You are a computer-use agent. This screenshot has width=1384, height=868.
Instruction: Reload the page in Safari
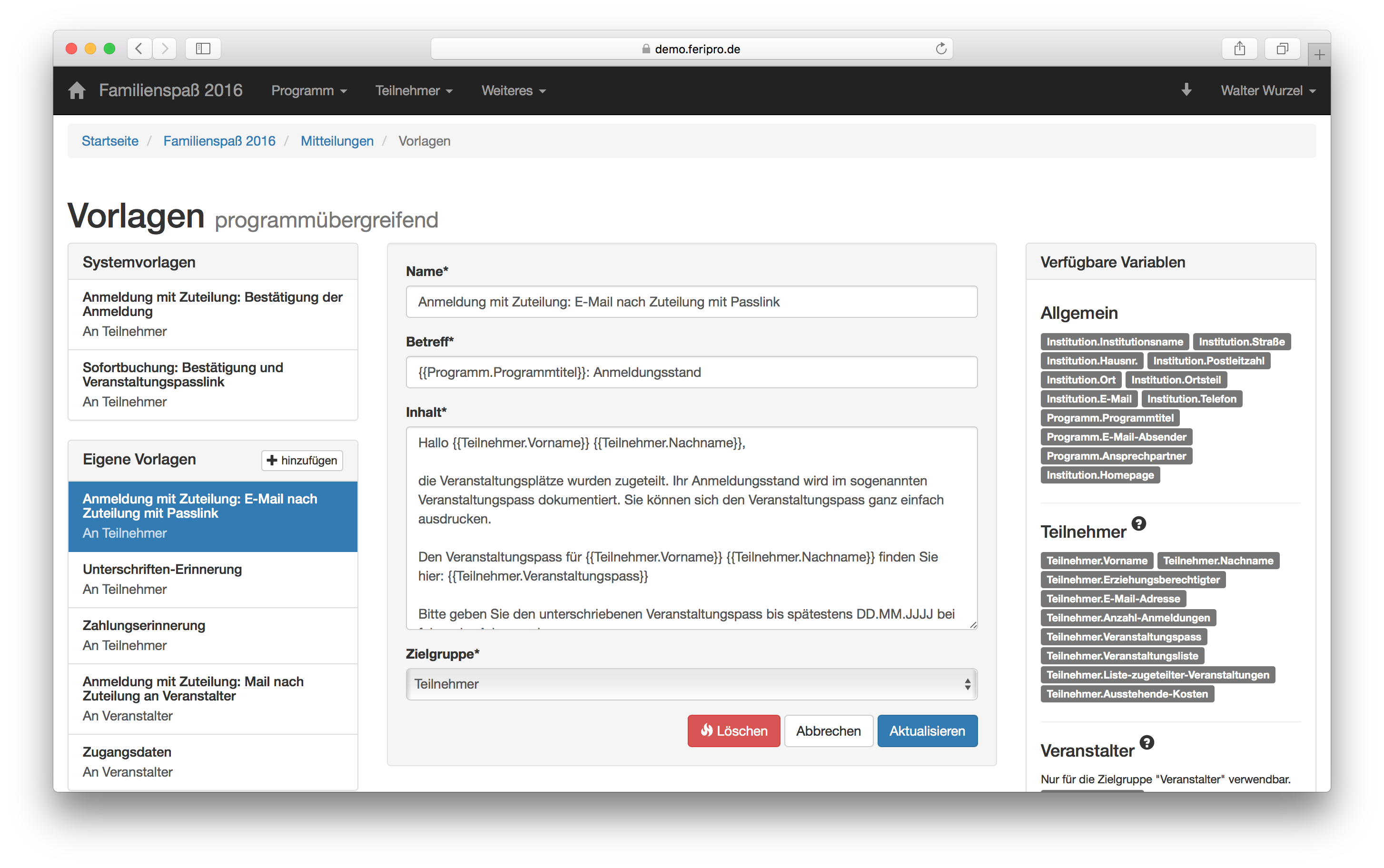[941, 49]
